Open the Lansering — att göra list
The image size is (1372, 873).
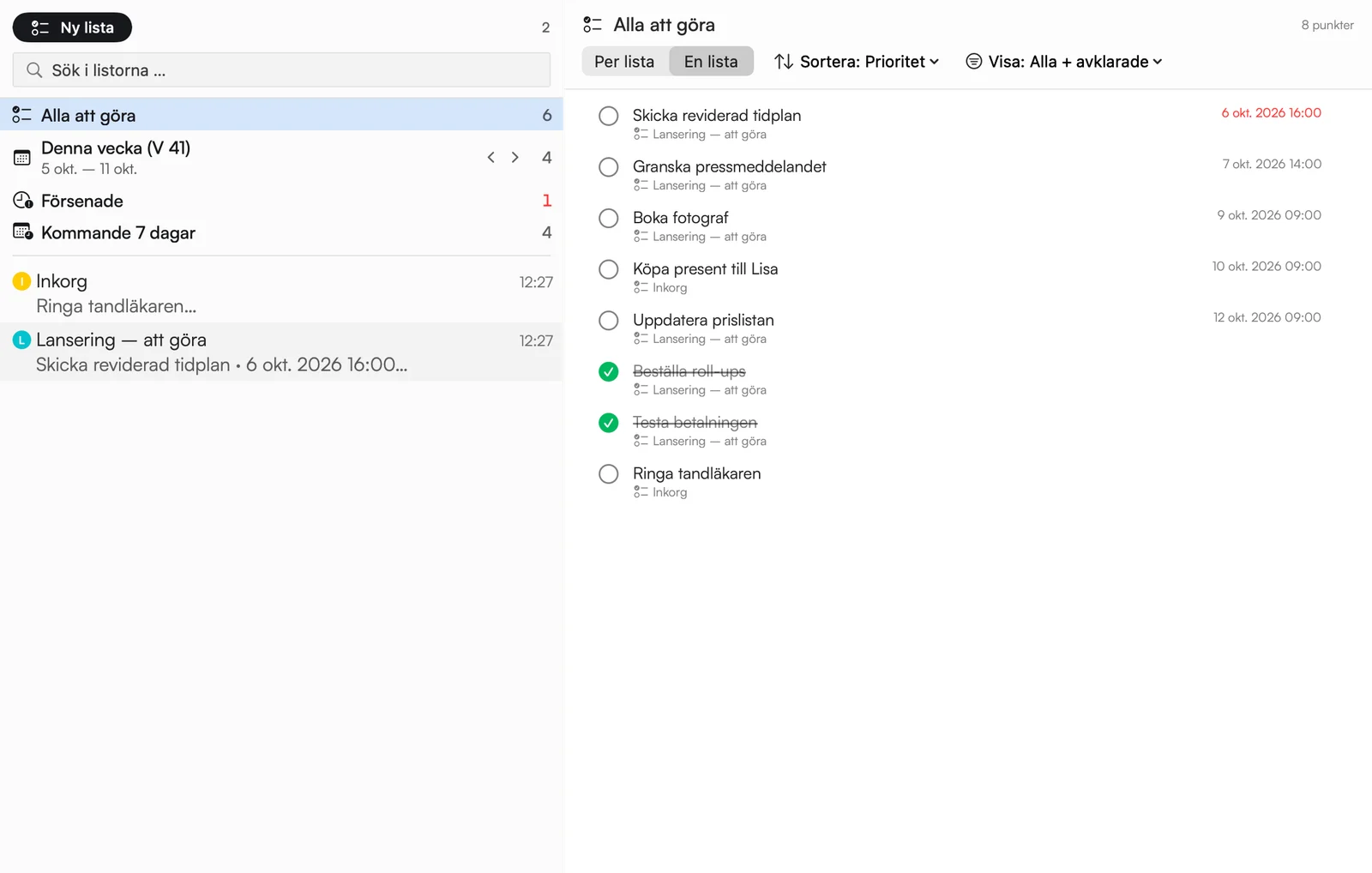click(281, 352)
